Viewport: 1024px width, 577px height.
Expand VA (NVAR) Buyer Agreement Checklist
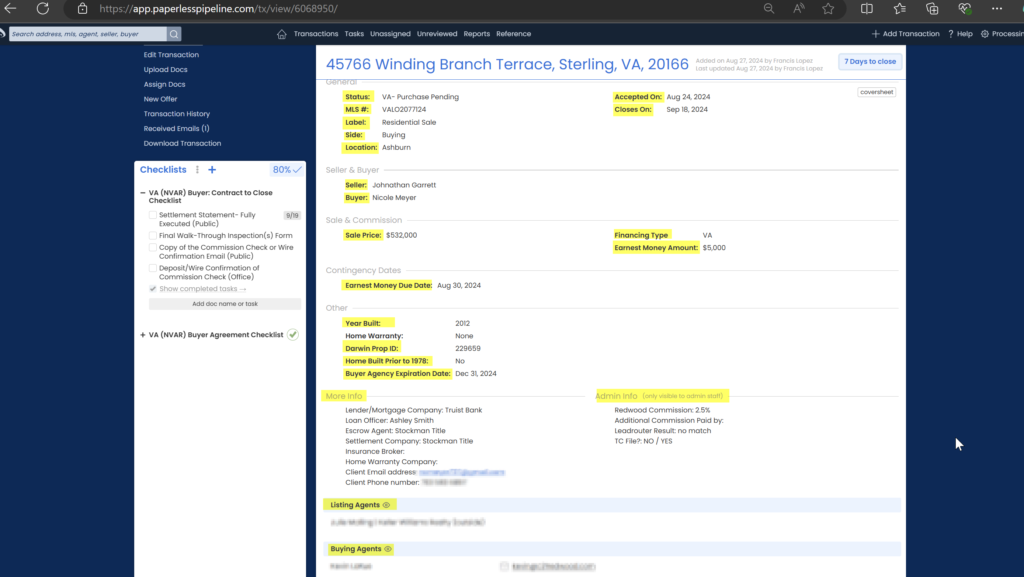[143, 335]
